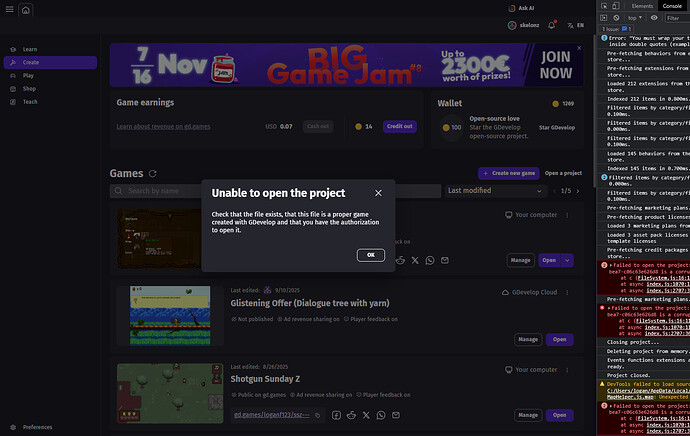Close the Unable to open dialog with X

(378, 193)
